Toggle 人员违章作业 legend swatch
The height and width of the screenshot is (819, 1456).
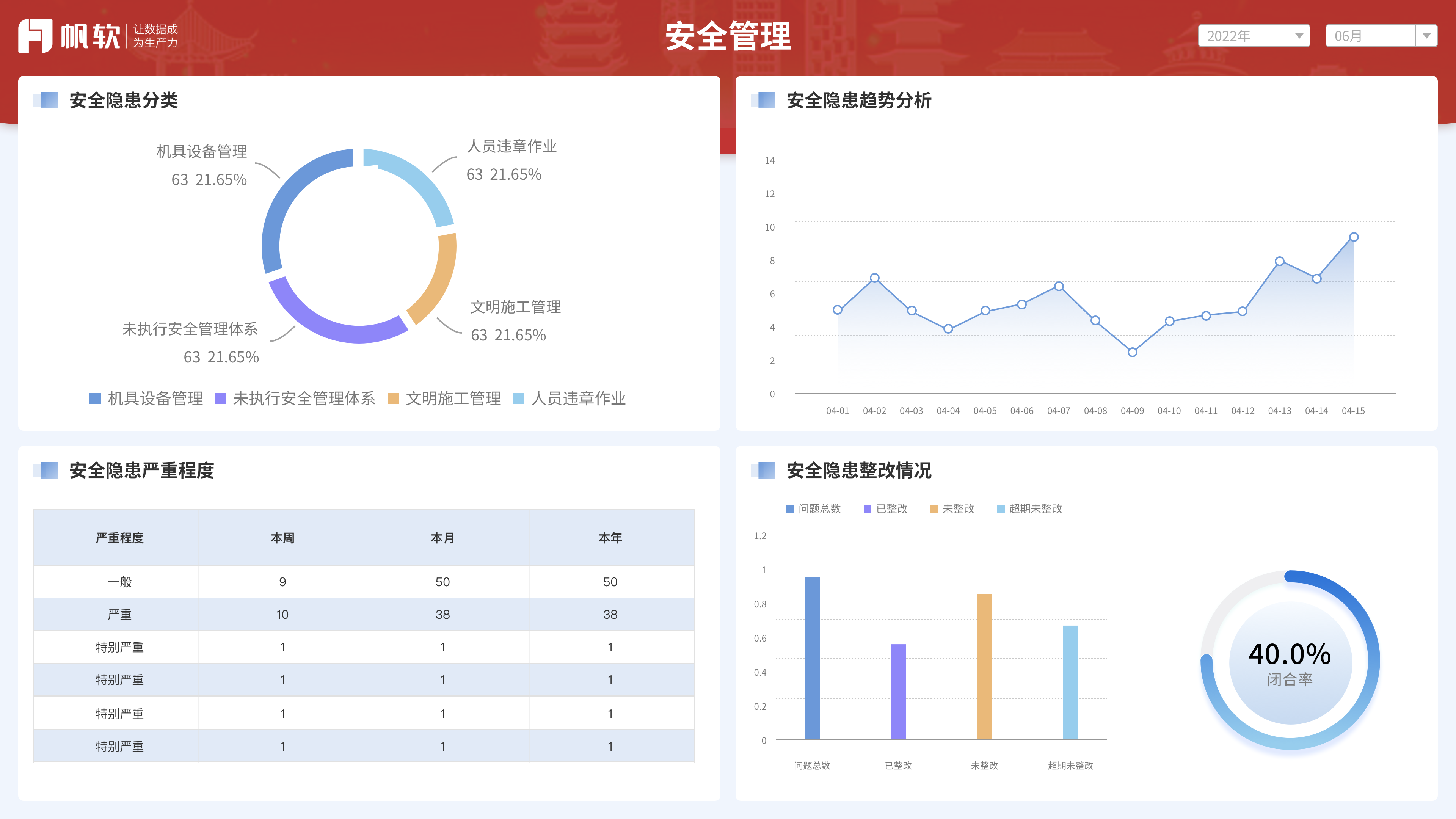coord(518,399)
